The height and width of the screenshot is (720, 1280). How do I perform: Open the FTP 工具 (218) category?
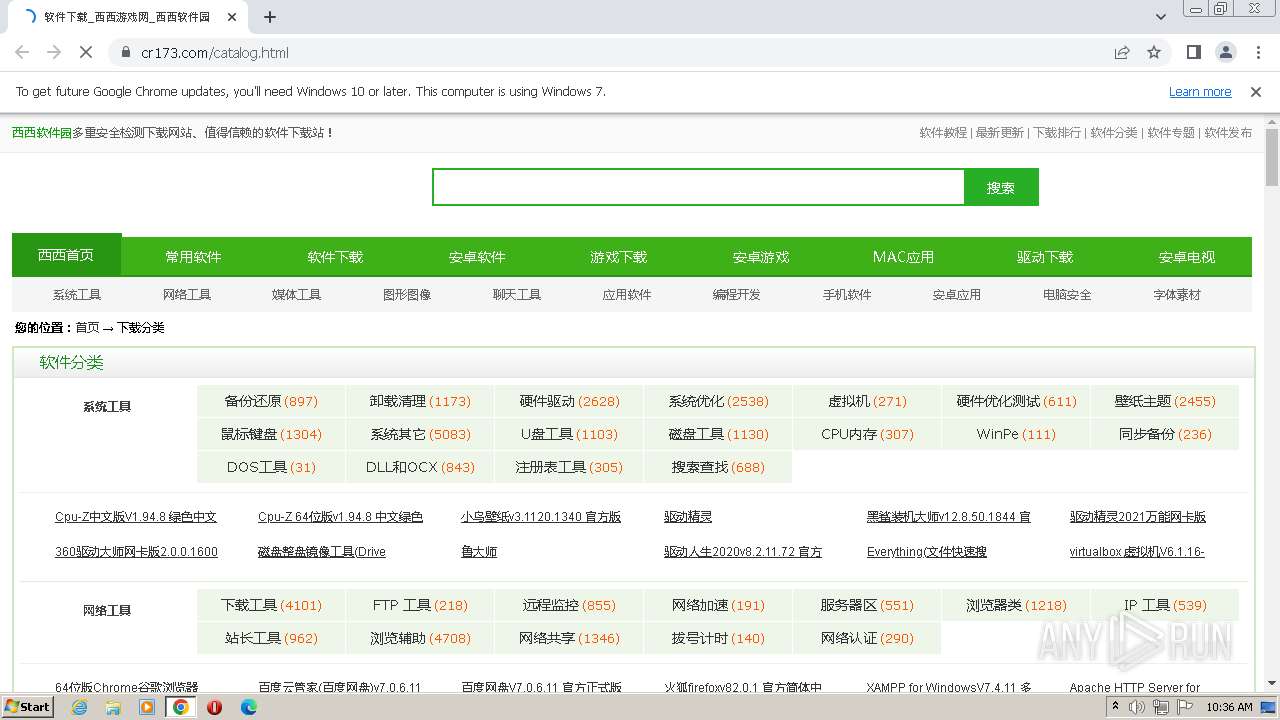420,605
